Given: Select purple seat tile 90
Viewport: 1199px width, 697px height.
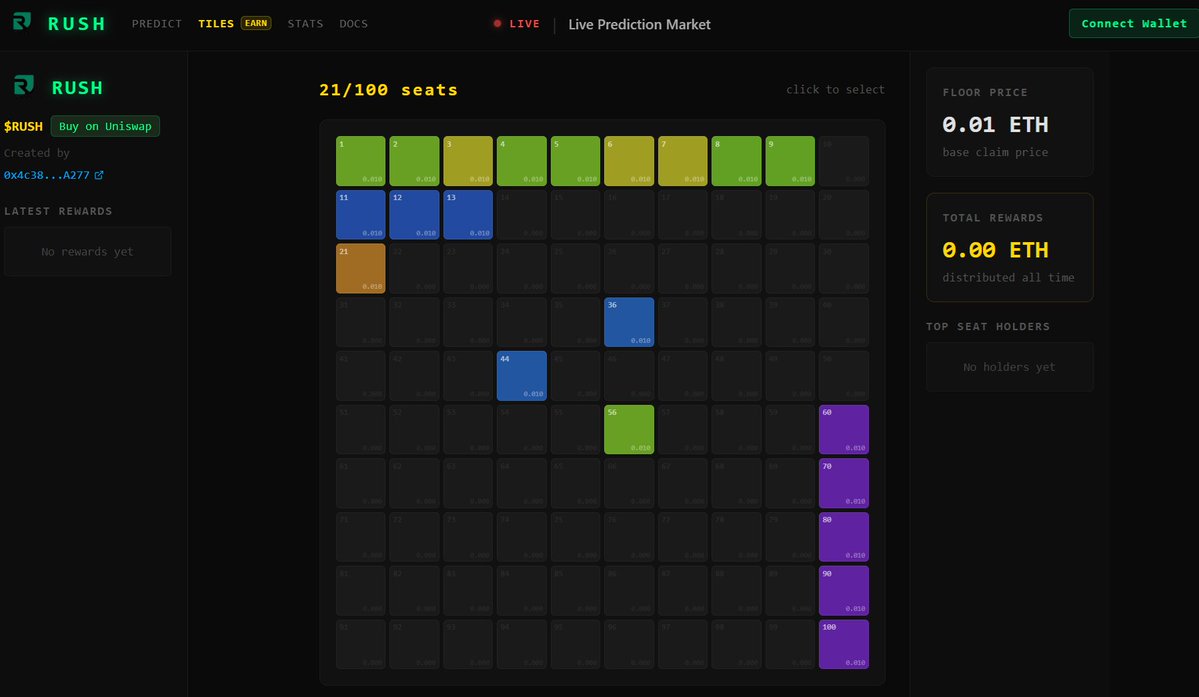Looking at the screenshot, I should (x=844, y=591).
